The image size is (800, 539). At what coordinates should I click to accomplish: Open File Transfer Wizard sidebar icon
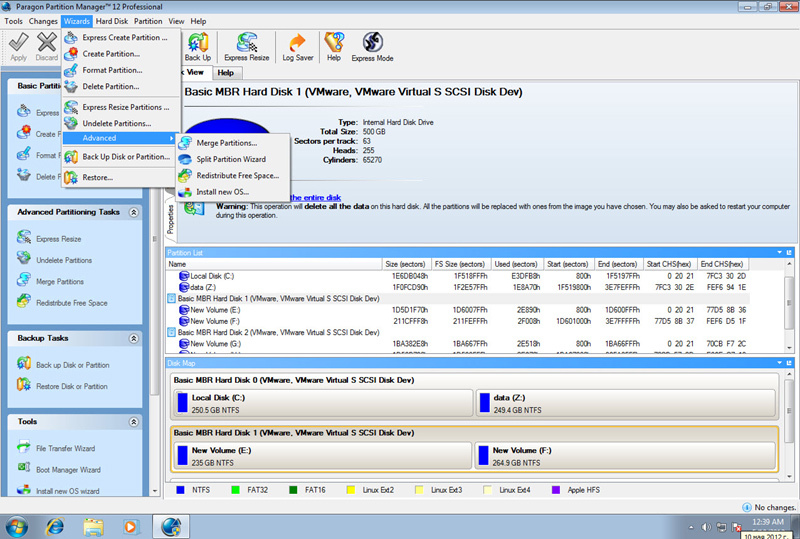tap(23, 447)
